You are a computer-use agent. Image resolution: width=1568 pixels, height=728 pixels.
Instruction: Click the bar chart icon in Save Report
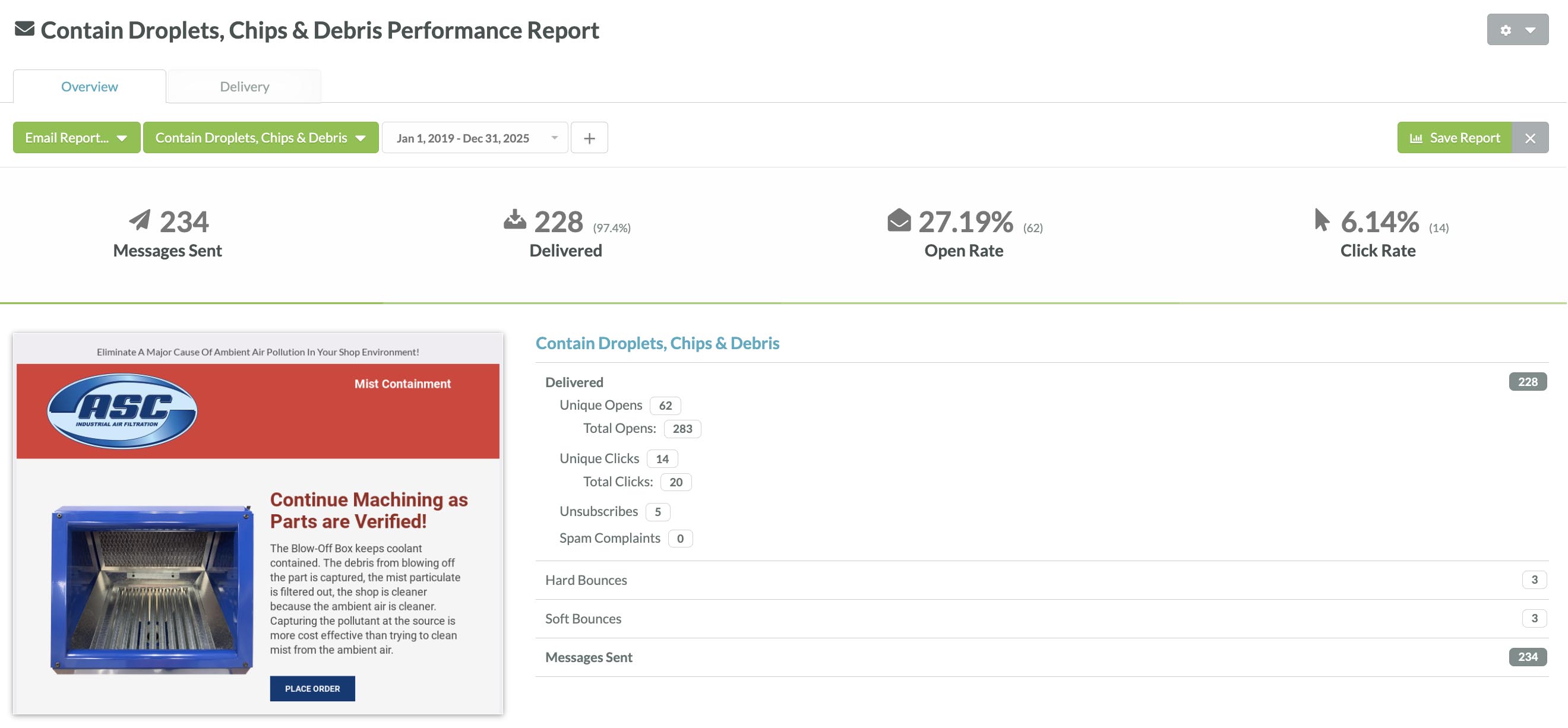tap(1416, 138)
